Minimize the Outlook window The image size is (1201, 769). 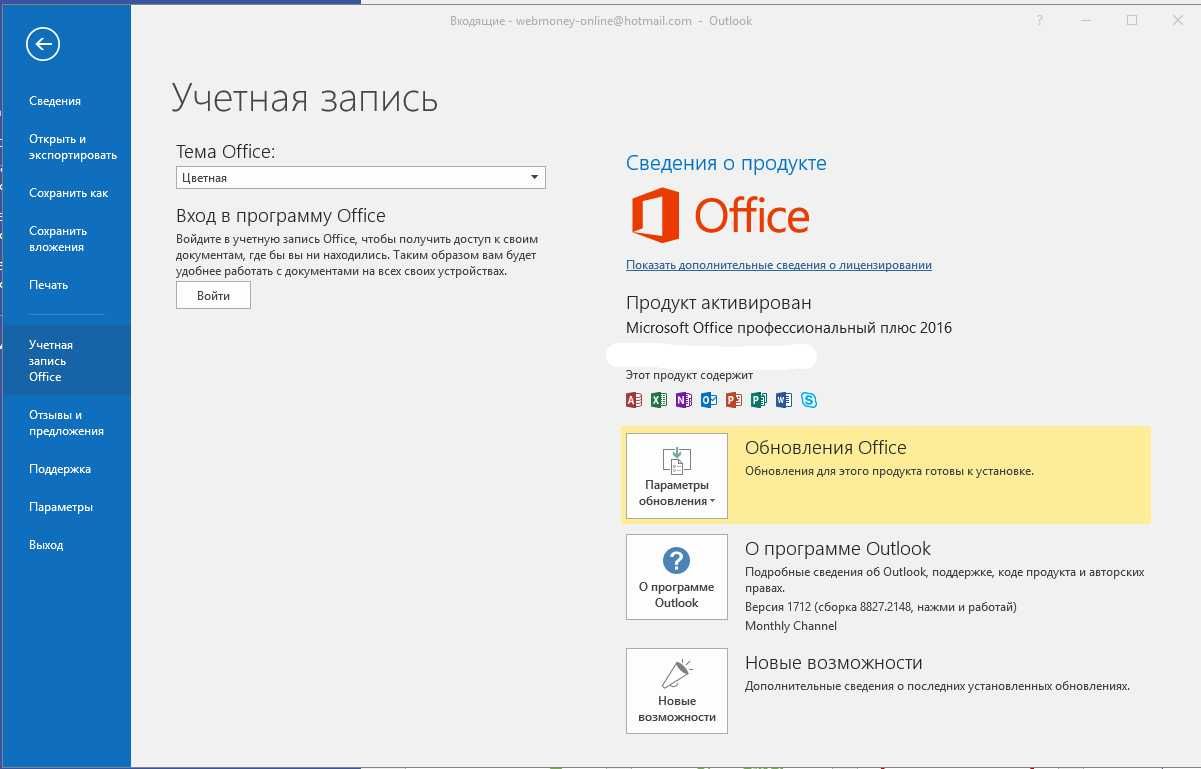click(x=1086, y=20)
